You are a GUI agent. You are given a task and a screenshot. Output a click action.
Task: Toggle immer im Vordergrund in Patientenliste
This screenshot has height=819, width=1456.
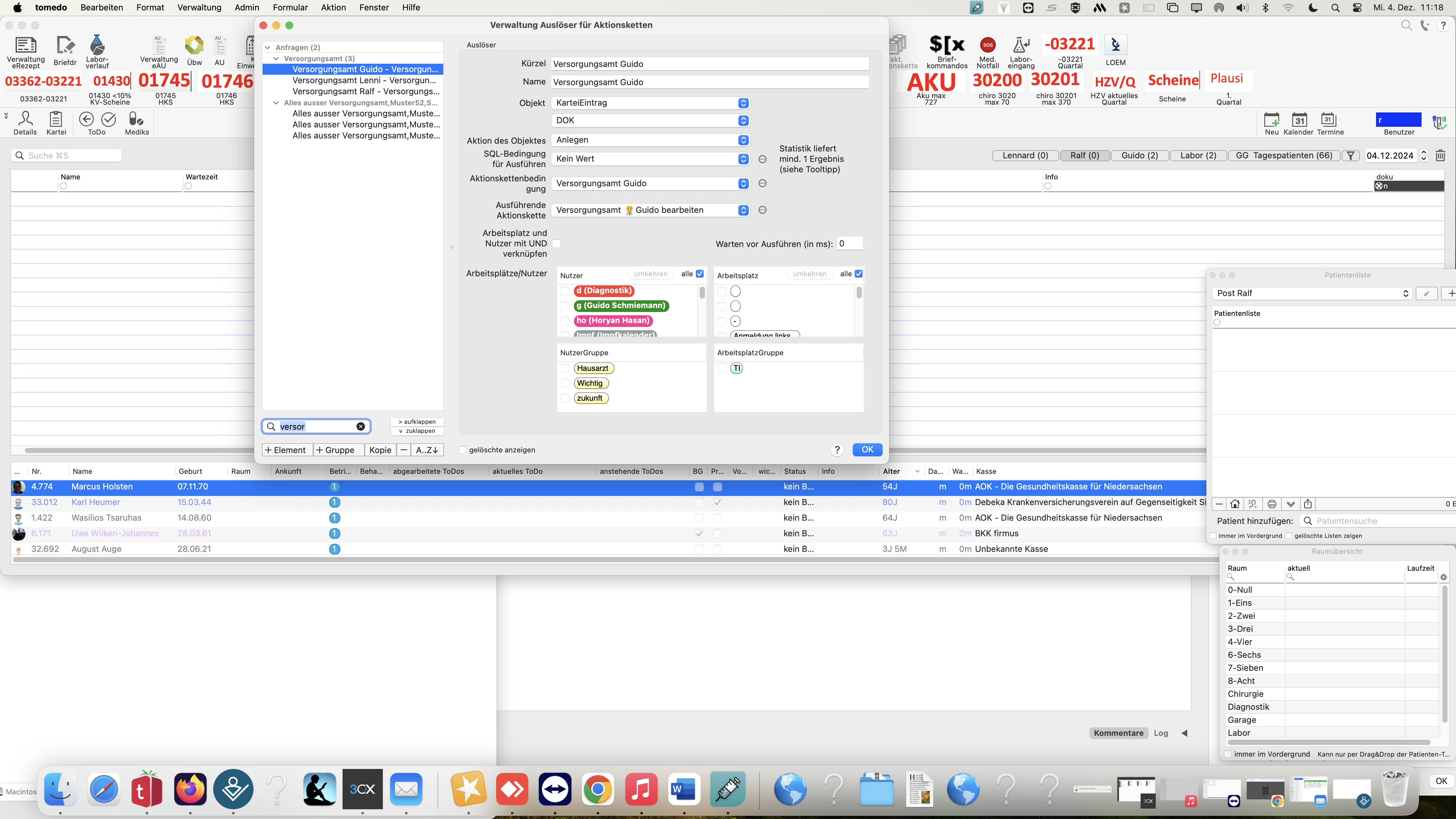[x=1213, y=536]
